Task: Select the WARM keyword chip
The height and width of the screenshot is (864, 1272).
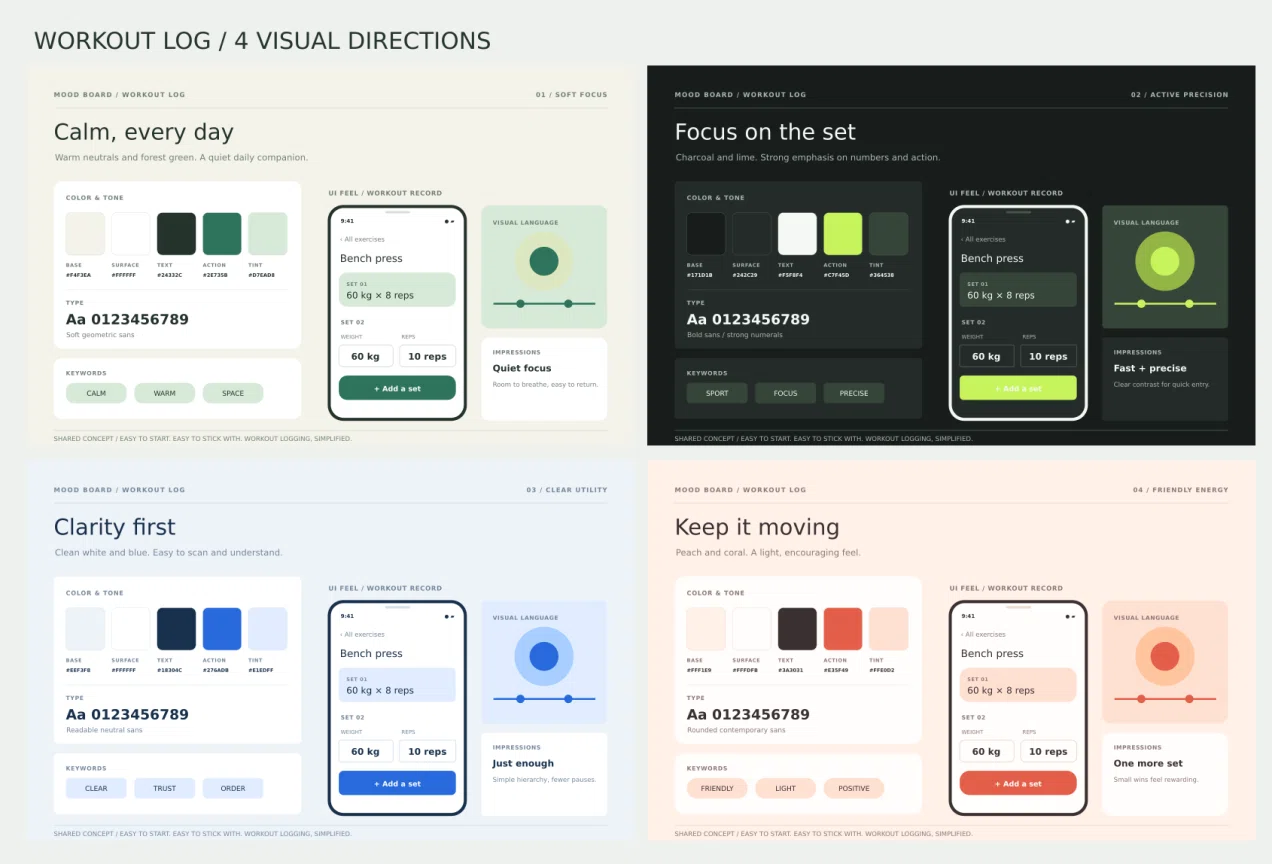Action: point(165,393)
